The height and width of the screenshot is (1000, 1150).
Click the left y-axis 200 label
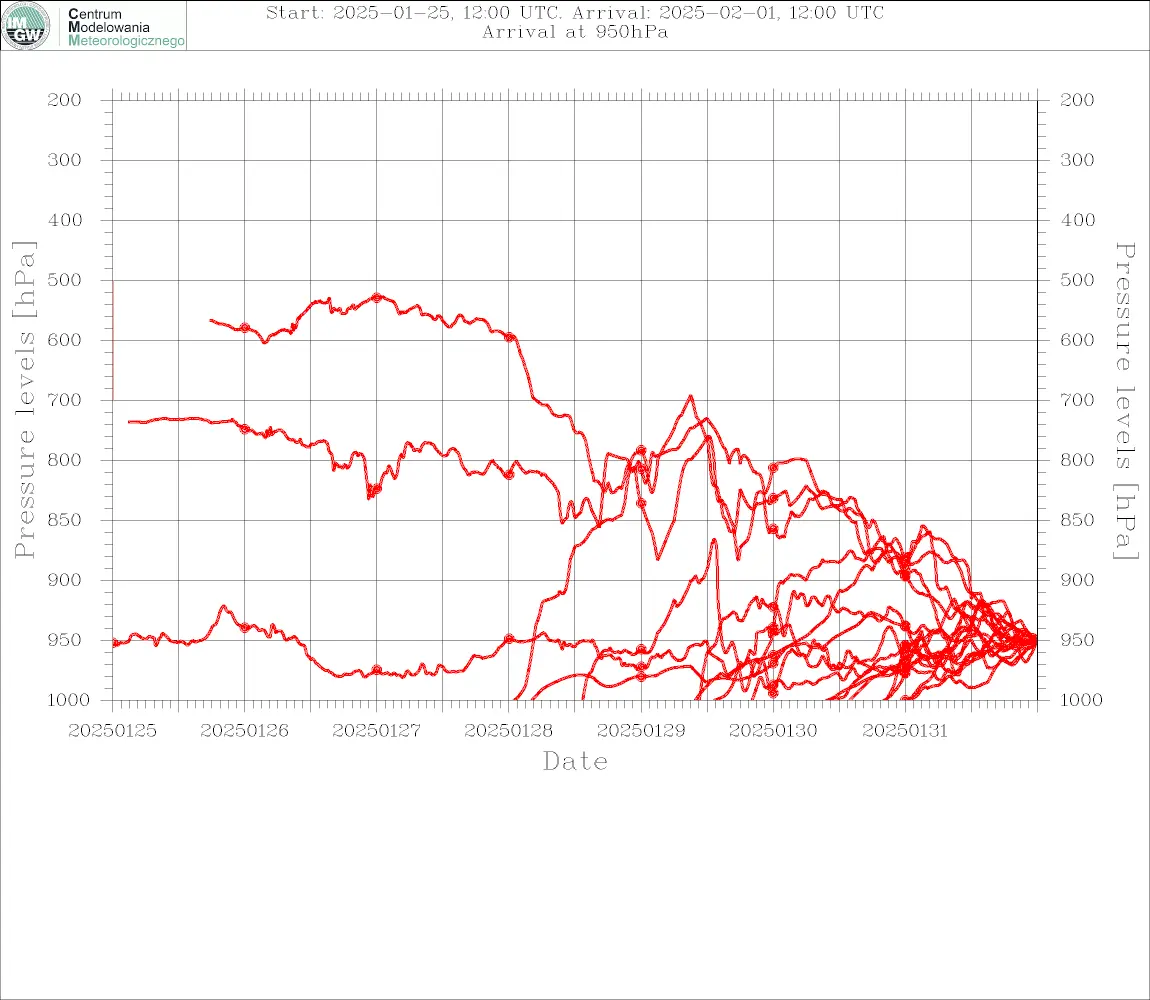[x=65, y=100]
